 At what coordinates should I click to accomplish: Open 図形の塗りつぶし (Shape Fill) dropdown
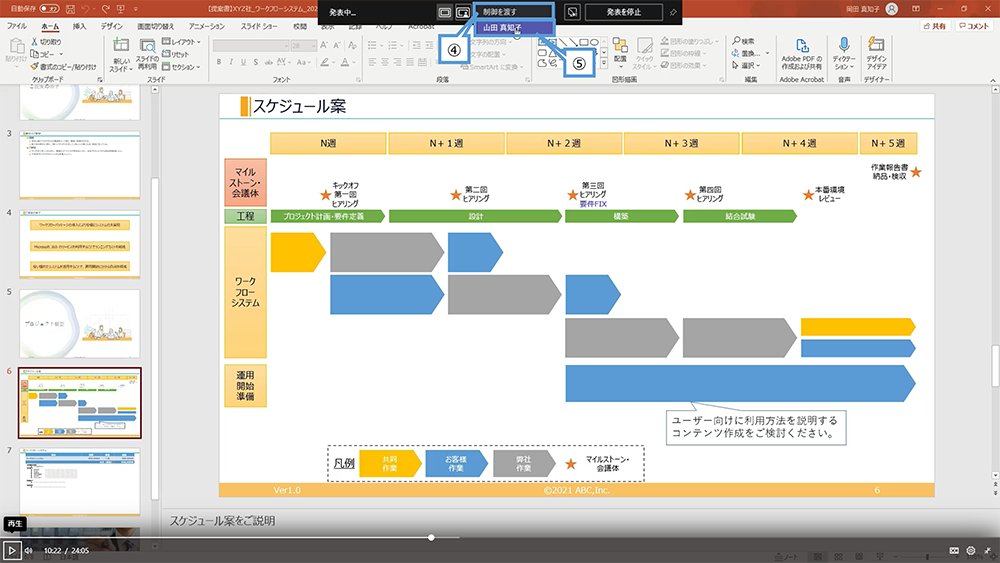(689, 41)
